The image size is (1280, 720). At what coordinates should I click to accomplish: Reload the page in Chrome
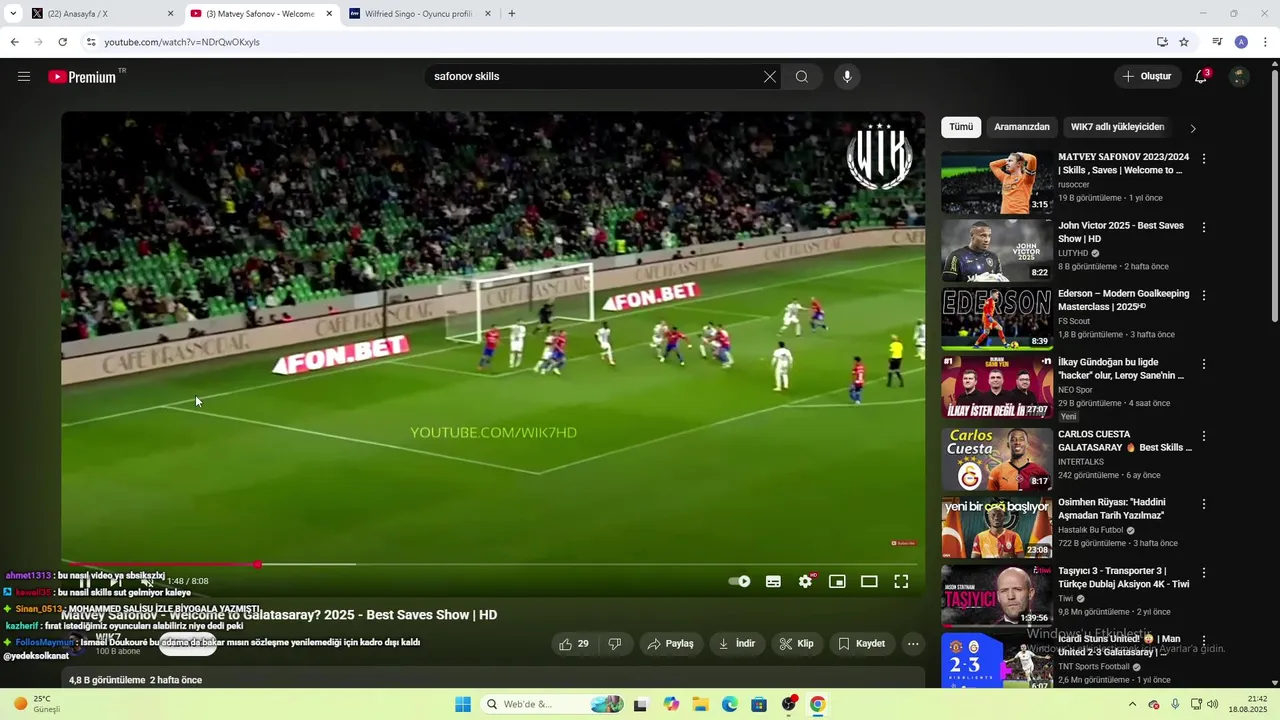pyautogui.click(x=62, y=42)
